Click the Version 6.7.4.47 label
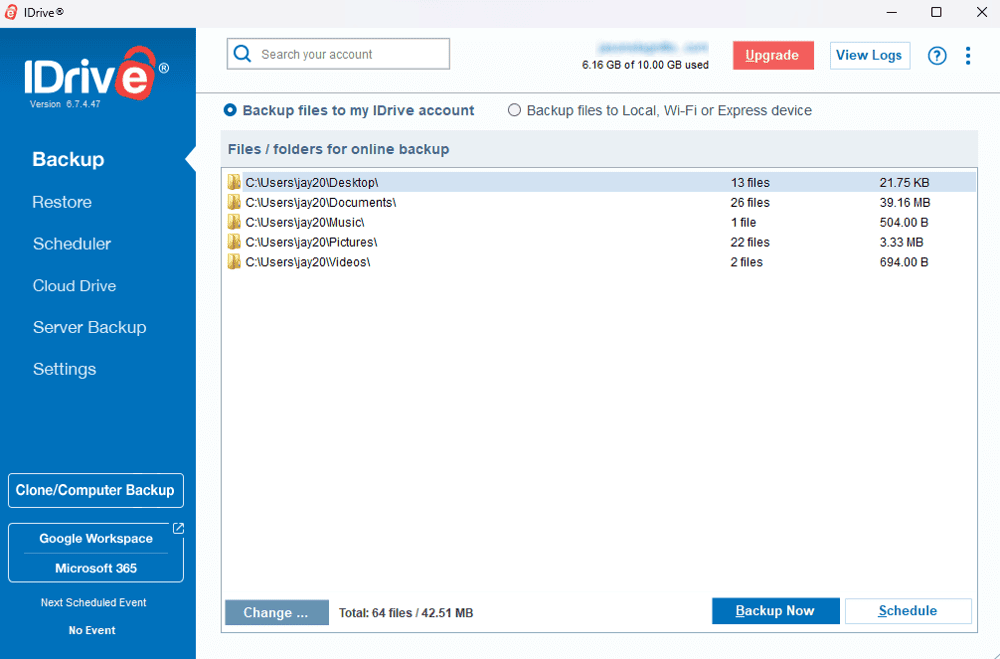 65,104
